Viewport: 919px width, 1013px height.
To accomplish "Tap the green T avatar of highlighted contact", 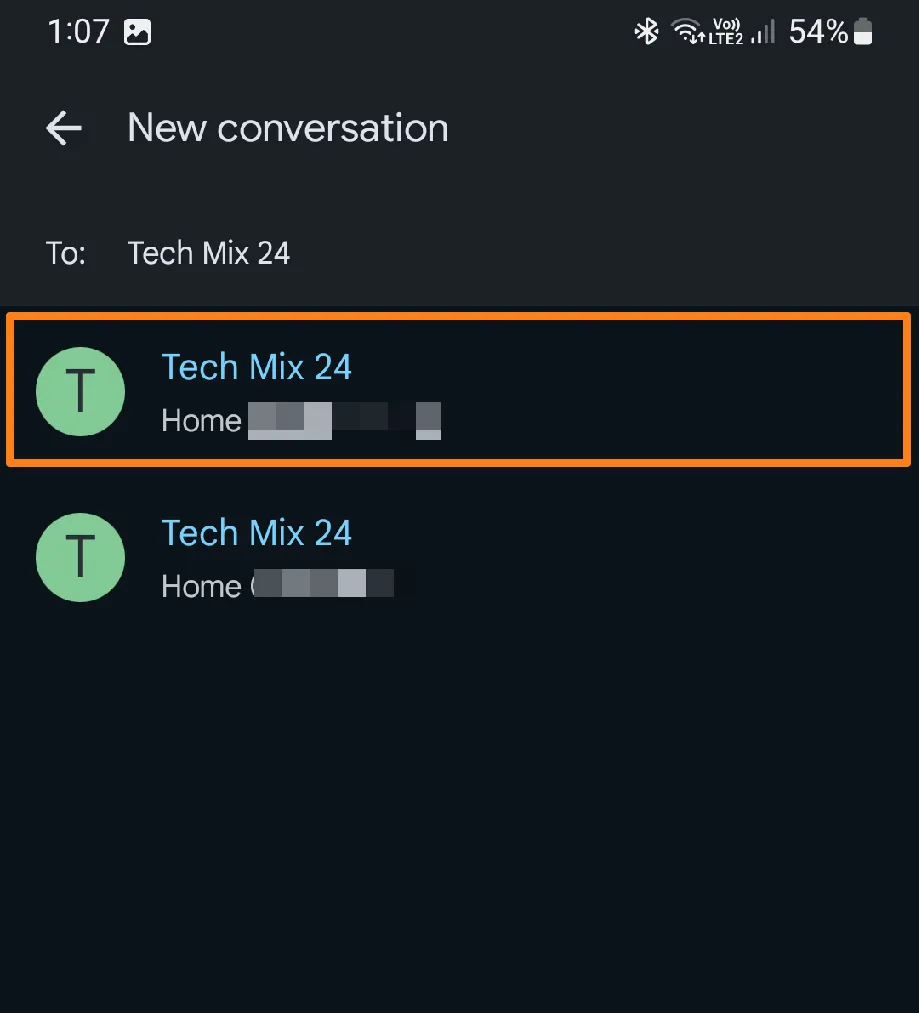I will tap(80, 392).
